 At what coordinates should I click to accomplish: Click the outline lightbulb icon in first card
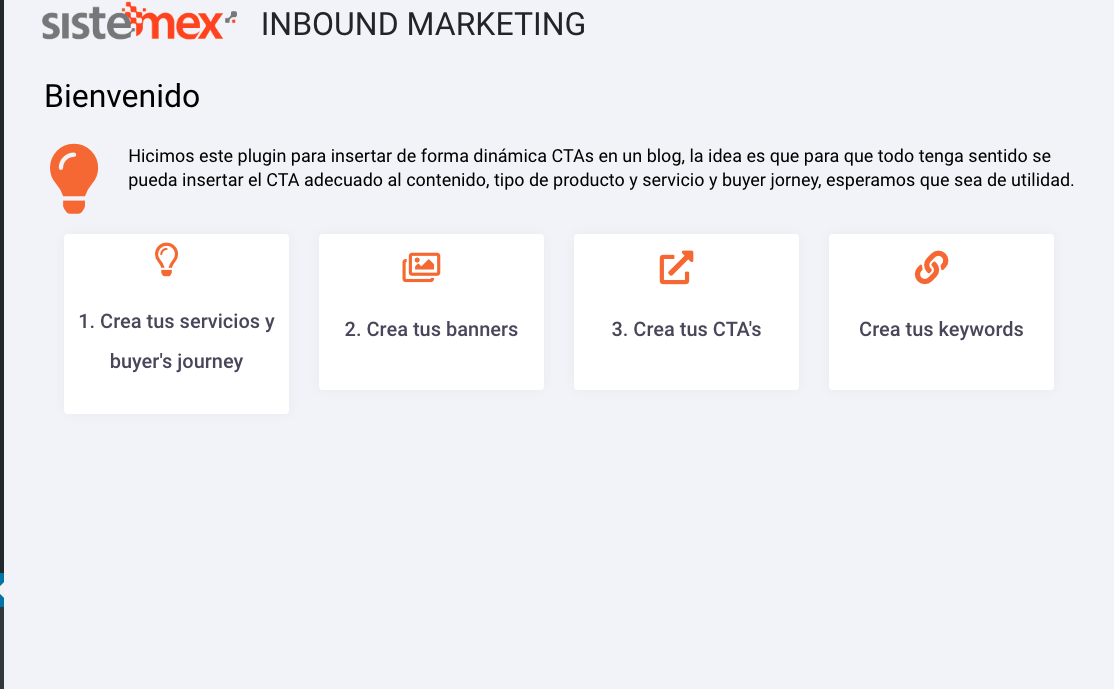pyautogui.click(x=166, y=259)
